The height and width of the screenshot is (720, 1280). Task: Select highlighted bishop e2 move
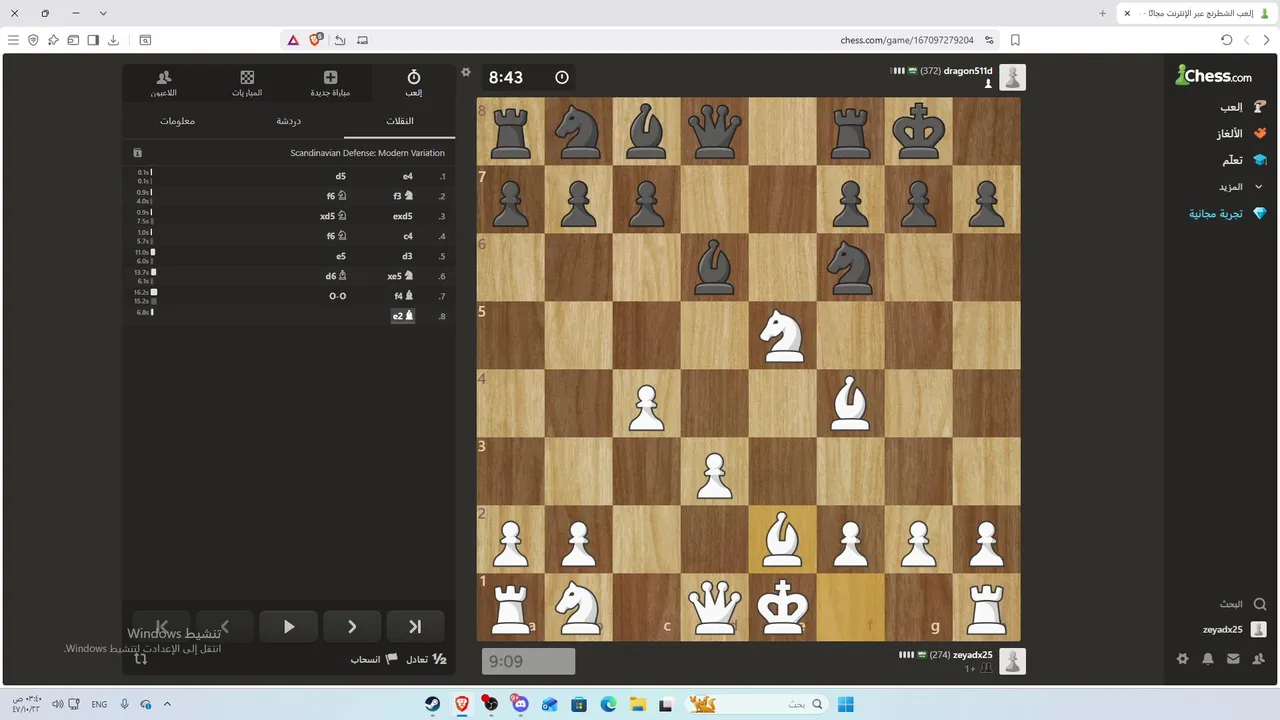tap(402, 316)
